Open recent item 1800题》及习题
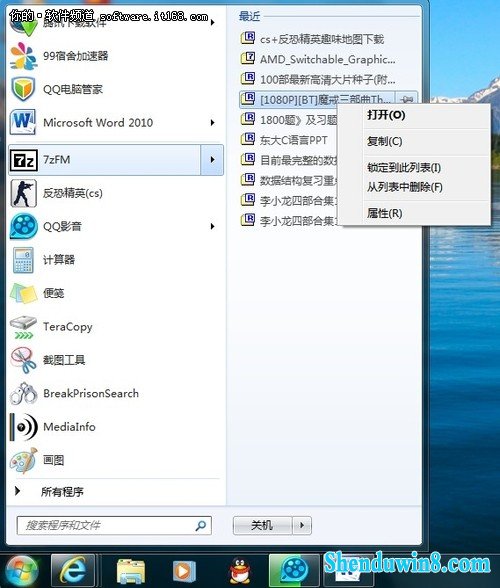Screen dimensions: 500x588 click(x=288, y=120)
